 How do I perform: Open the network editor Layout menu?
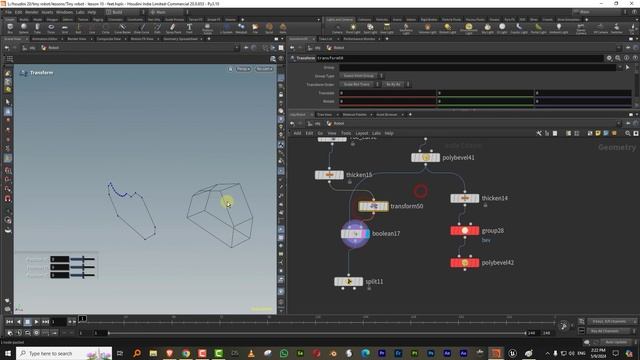(x=362, y=133)
